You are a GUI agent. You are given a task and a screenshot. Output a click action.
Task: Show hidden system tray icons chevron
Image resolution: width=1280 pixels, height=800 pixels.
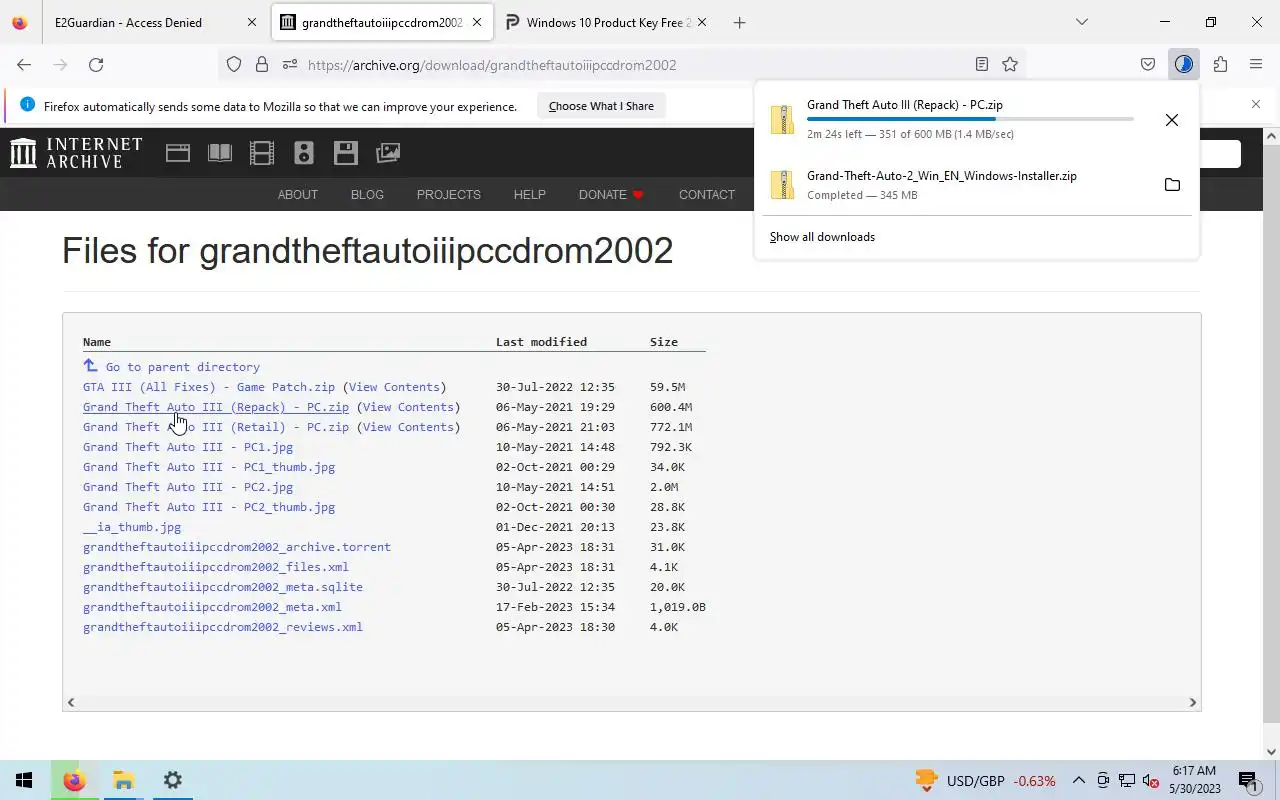(1079, 781)
